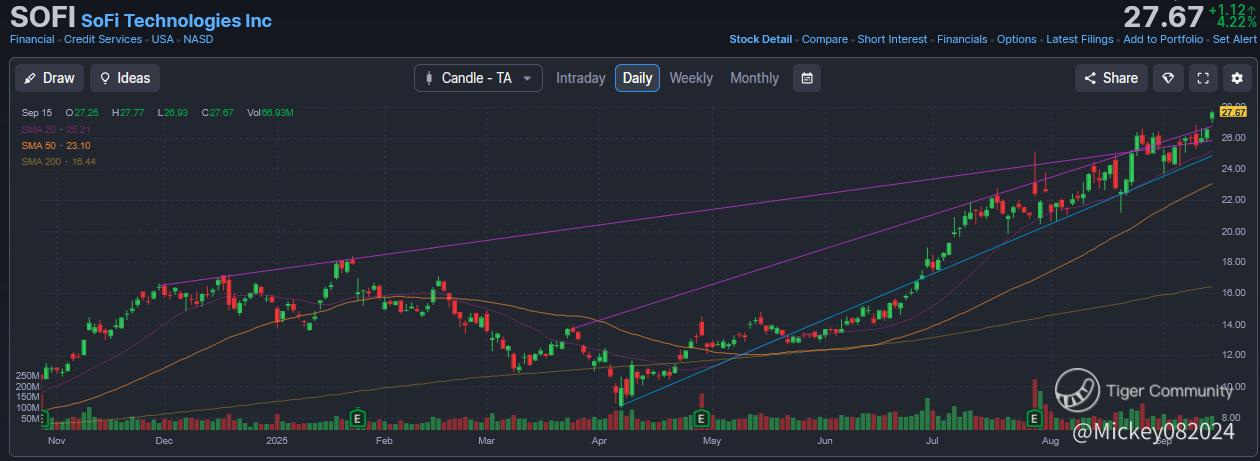The width and height of the screenshot is (1260, 461).
Task: Click the May earnings E marker
Action: 702,418
